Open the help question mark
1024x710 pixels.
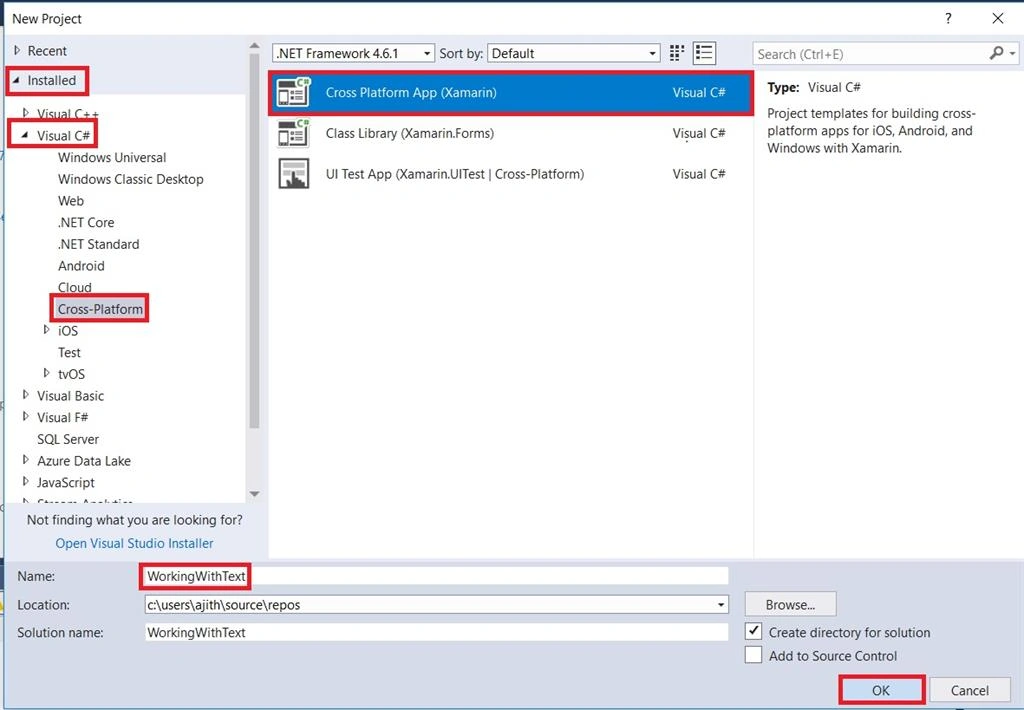(x=948, y=18)
